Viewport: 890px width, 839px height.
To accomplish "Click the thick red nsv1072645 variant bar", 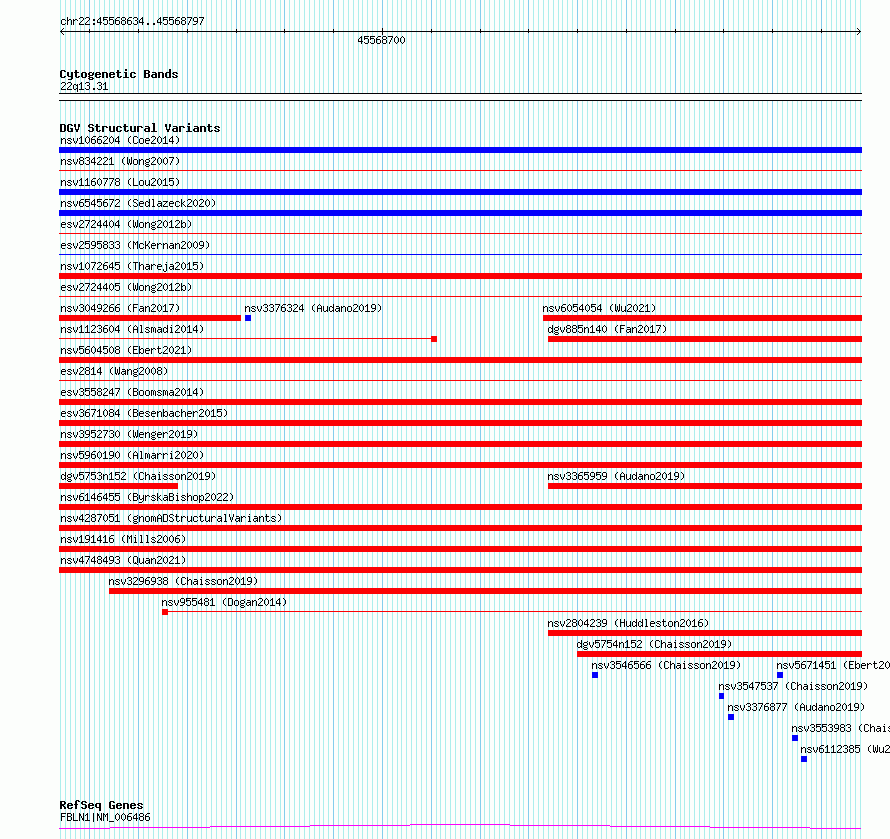I will tap(460, 276).
